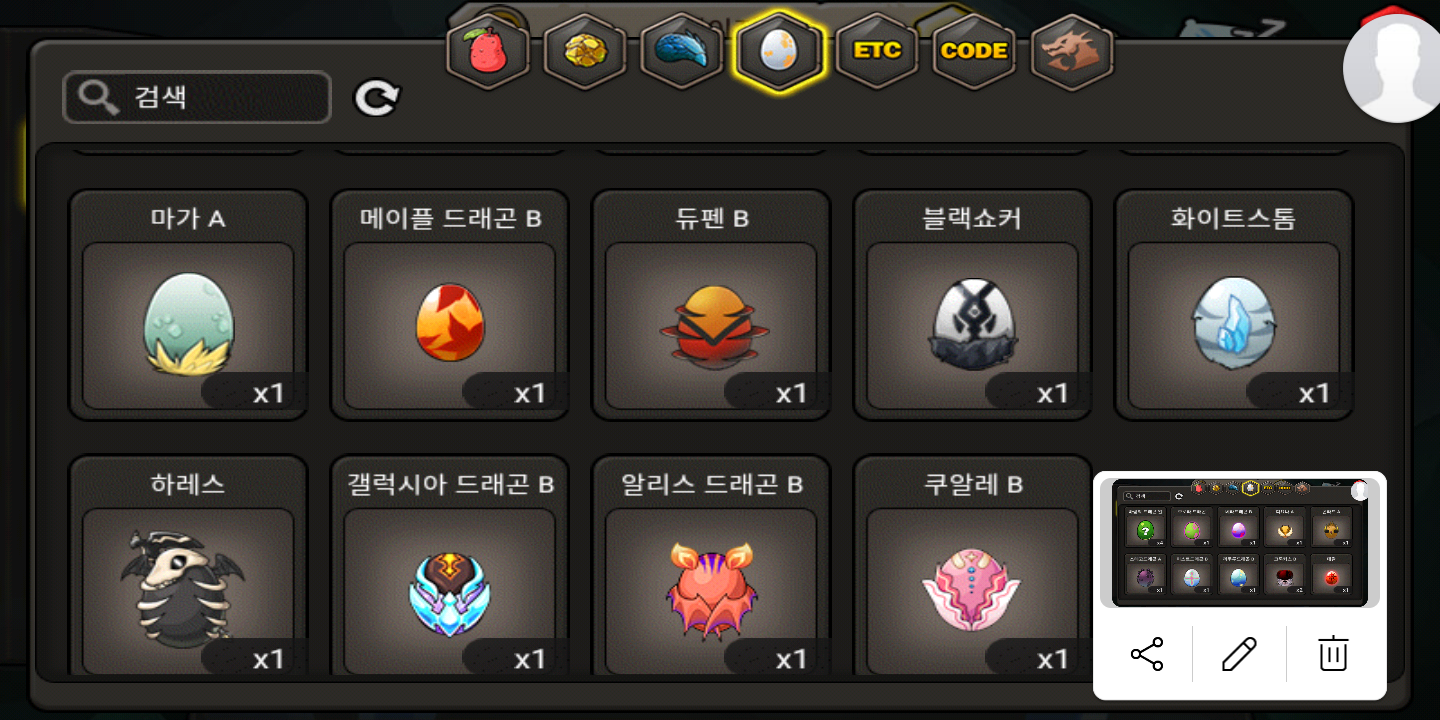Image resolution: width=1440 pixels, height=720 pixels.
Task: Open the screenshot preview thumbnail
Action: tap(1240, 543)
